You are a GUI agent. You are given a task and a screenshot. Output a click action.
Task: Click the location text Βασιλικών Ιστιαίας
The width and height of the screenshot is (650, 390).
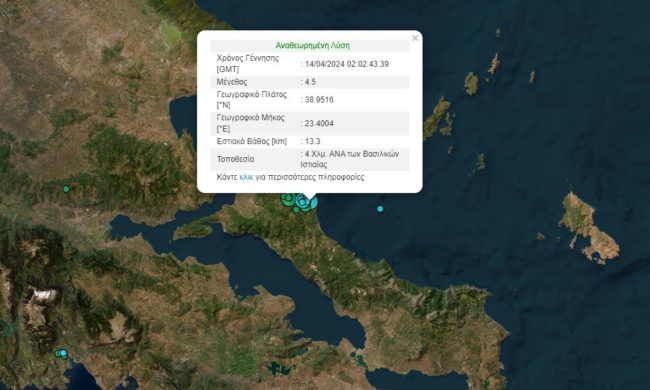pyautogui.click(x=349, y=159)
